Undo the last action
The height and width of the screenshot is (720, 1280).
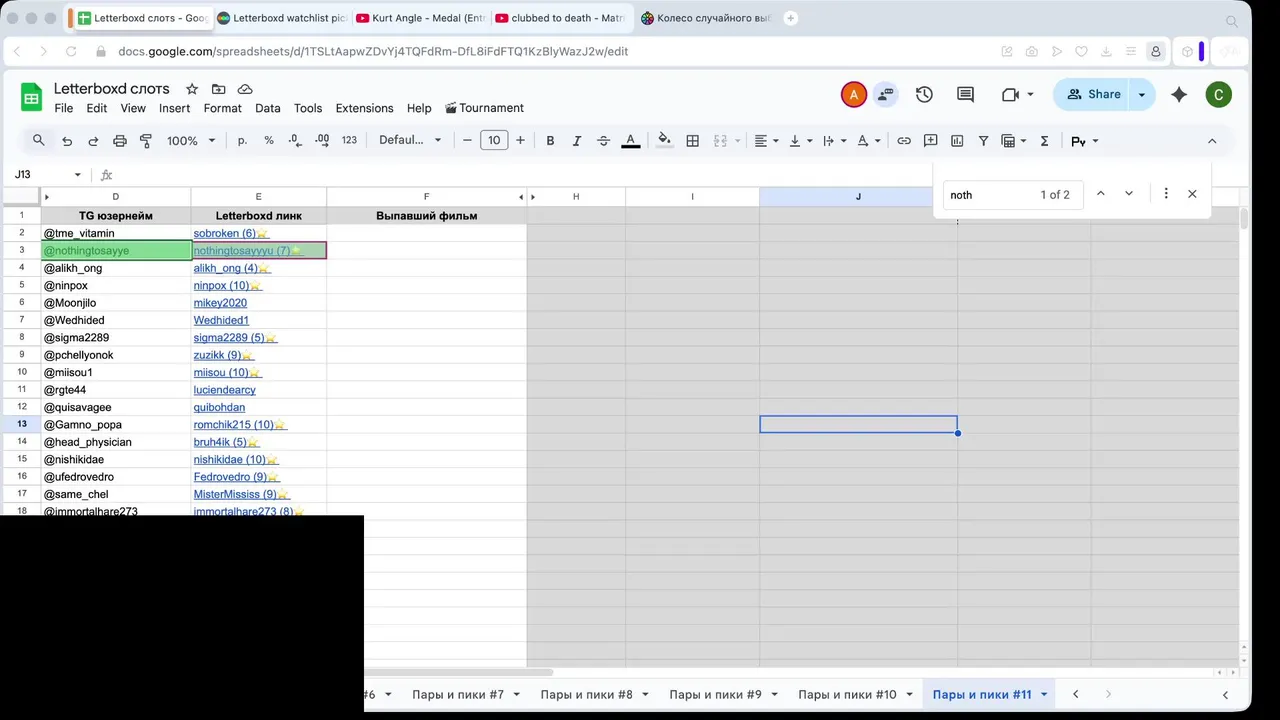point(67,141)
